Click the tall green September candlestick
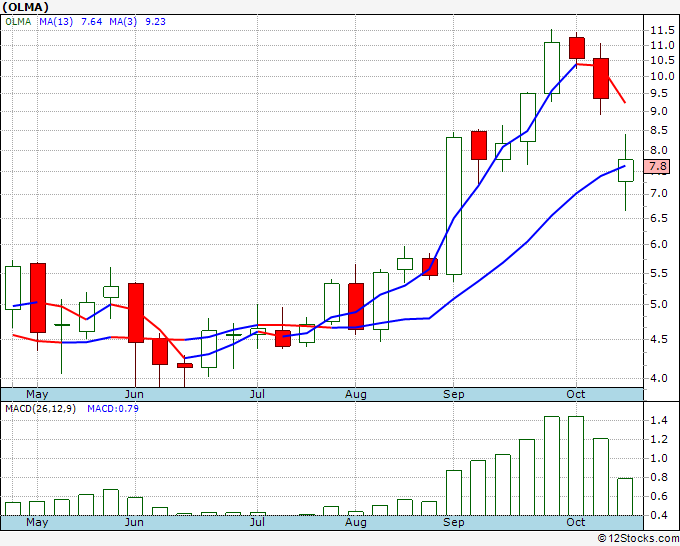Screen dimensions: 680x546 [x=454, y=206]
